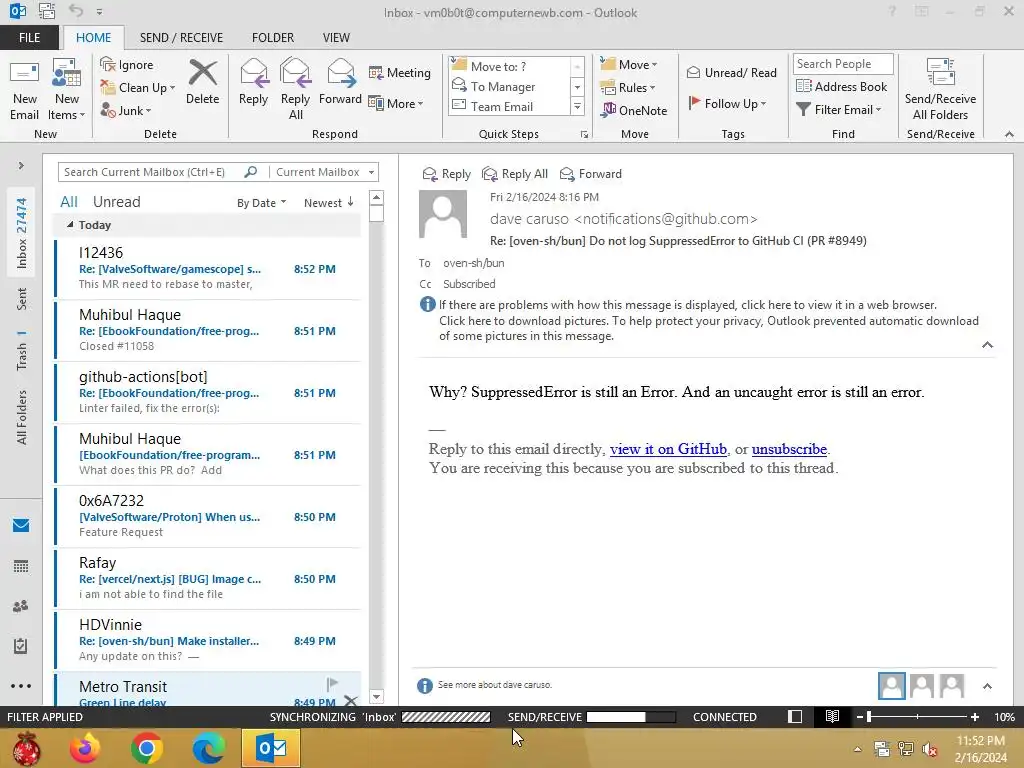Click the ribbon Forward button

340,82
